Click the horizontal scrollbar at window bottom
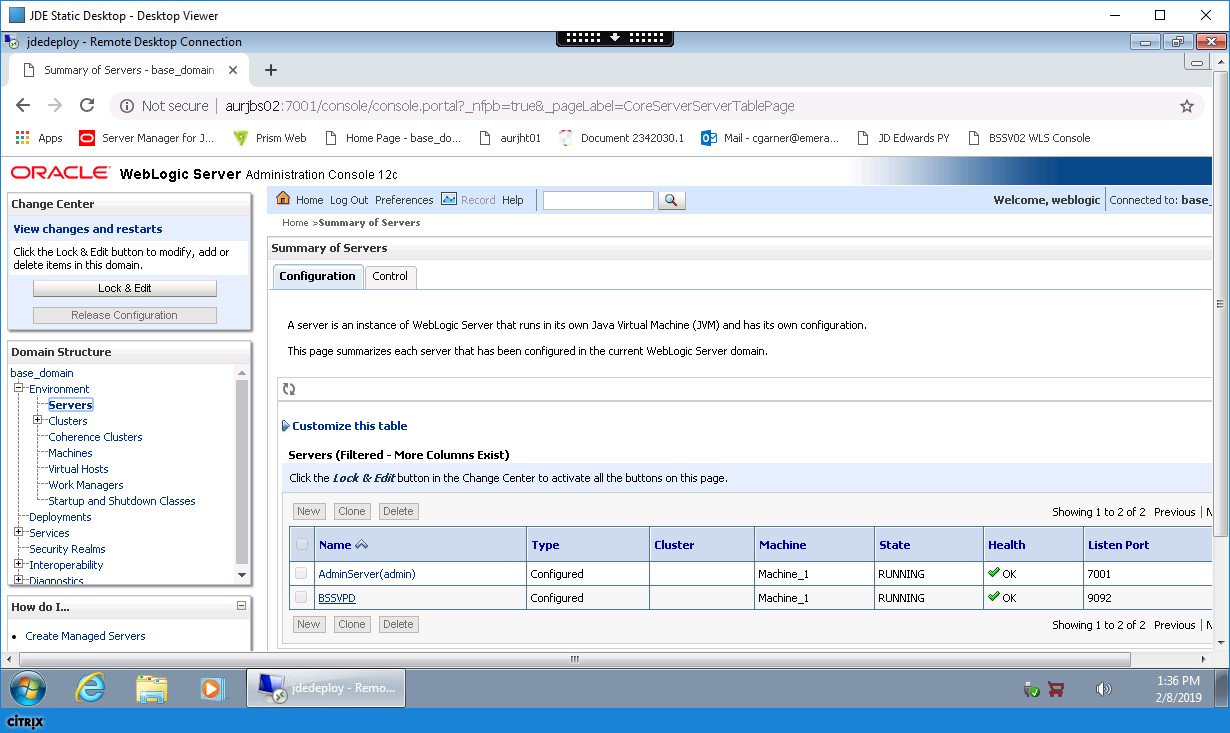The height and width of the screenshot is (733, 1230). coord(574,659)
